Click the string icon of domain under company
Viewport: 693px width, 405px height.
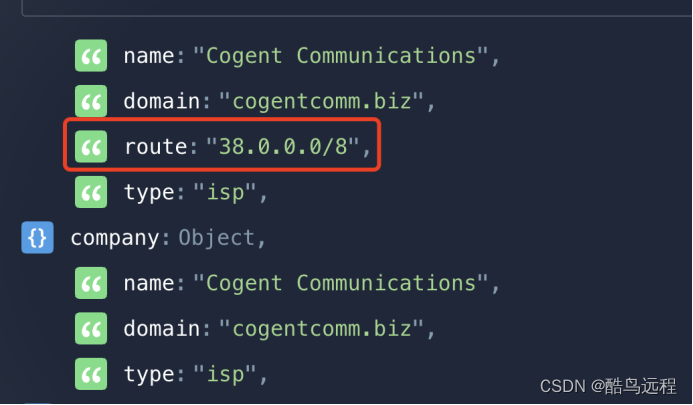pos(91,329)
